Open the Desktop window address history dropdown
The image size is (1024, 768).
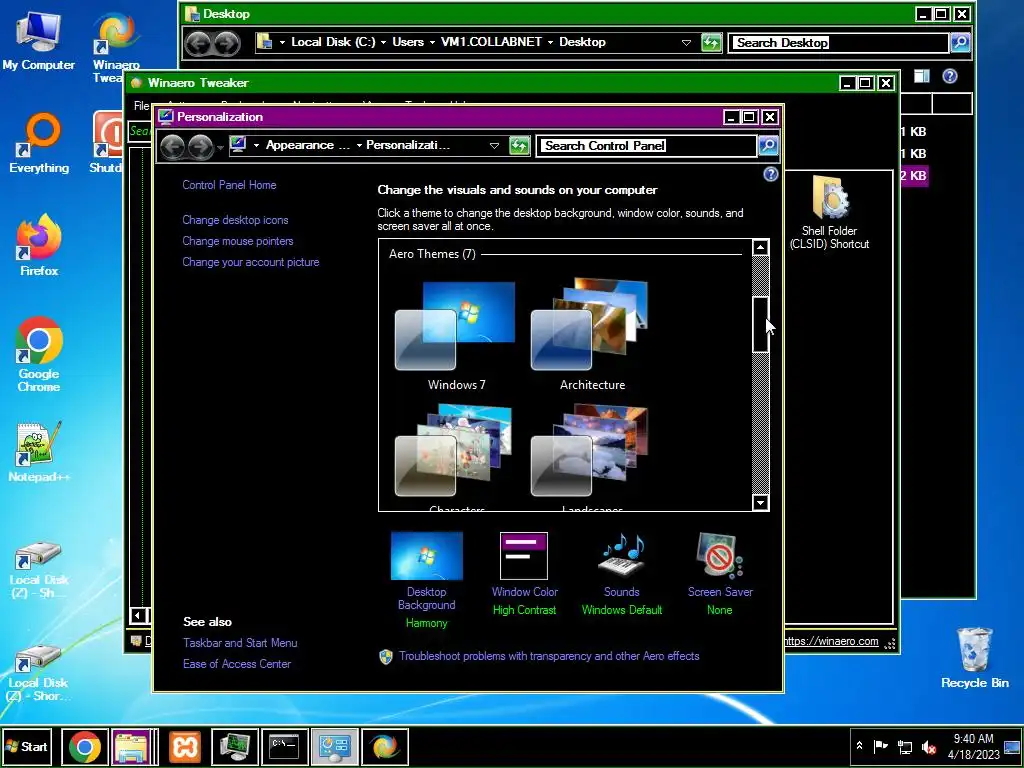pos(686,43)
